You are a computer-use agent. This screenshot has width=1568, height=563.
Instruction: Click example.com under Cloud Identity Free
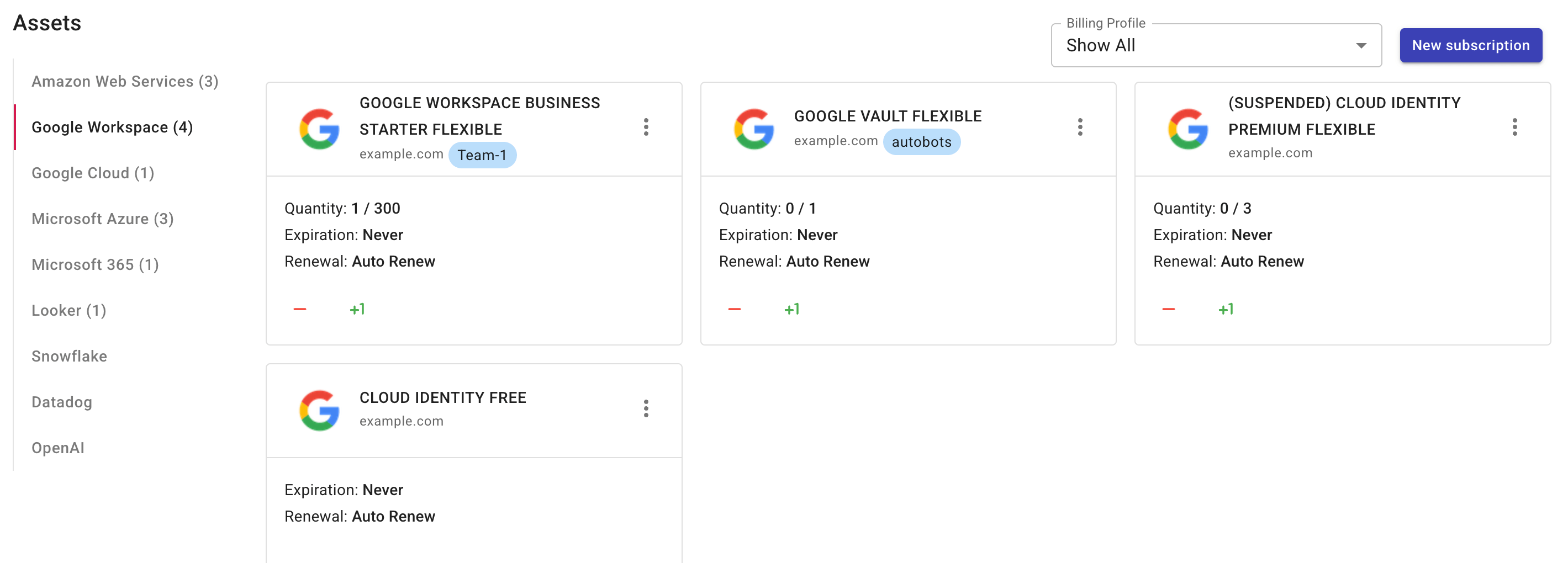click(401, 421)
